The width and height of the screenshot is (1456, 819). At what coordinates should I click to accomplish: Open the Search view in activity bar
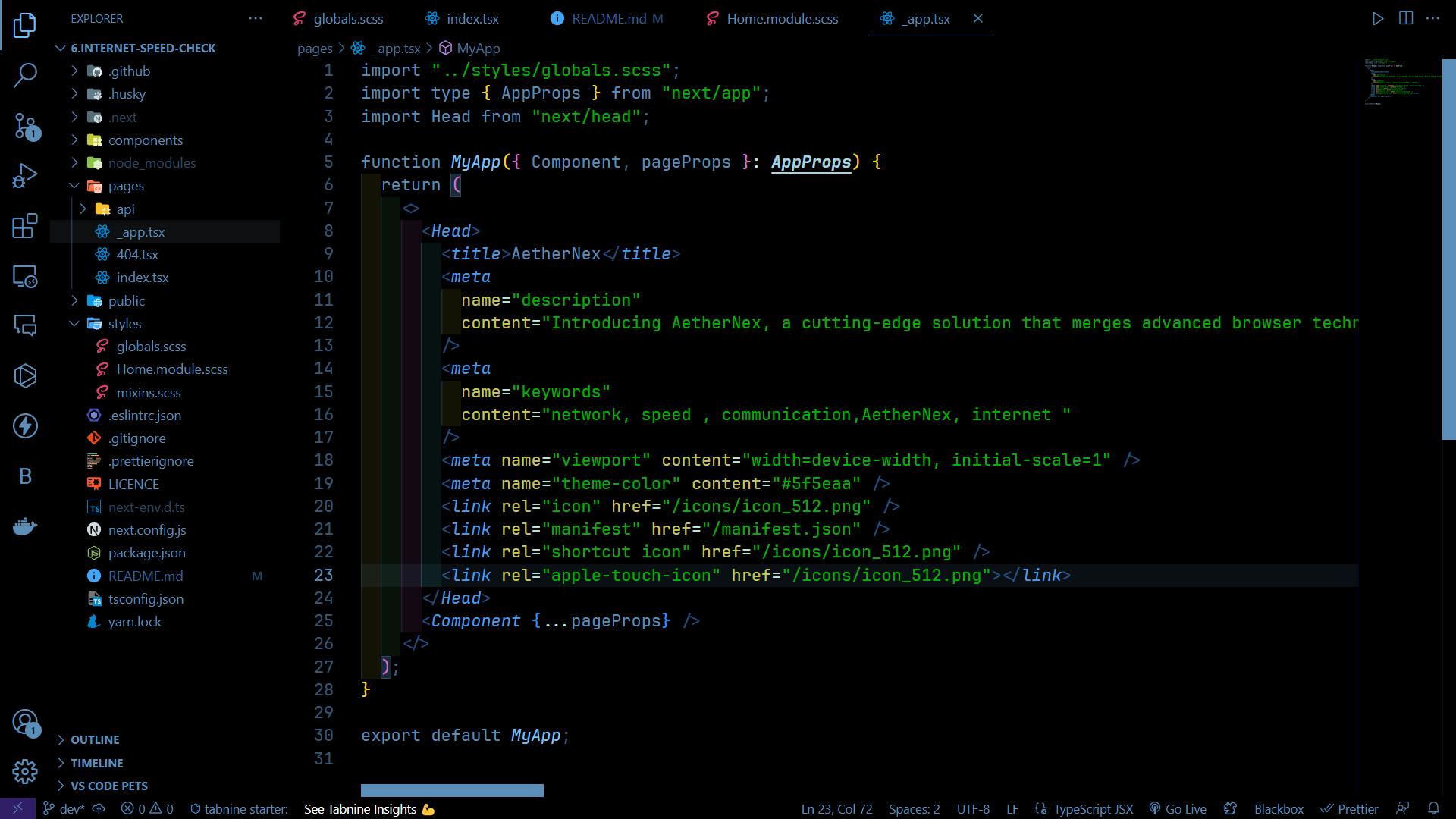(25, 75)
